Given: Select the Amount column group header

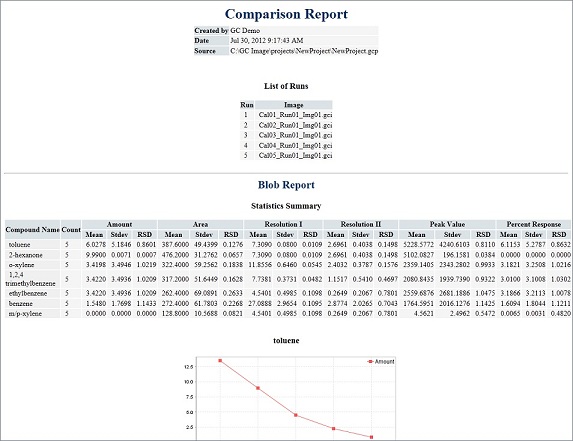Looking at the screenshot, I should click(x=119, y=224).
